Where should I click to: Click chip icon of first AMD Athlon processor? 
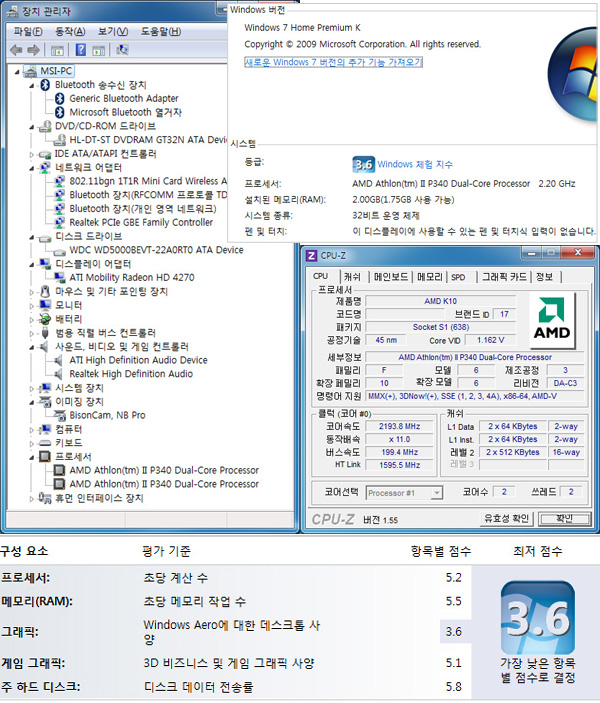pos(59,470)
